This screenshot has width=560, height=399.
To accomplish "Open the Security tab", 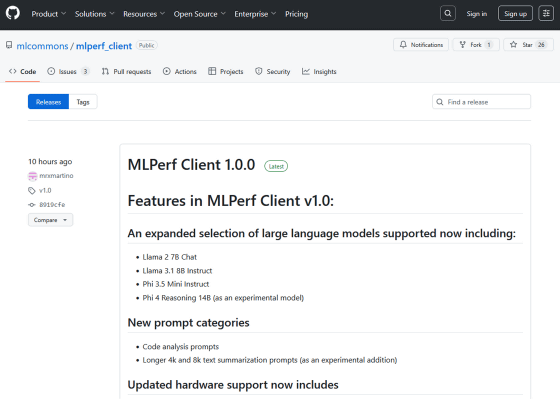I will coord(272,71).
